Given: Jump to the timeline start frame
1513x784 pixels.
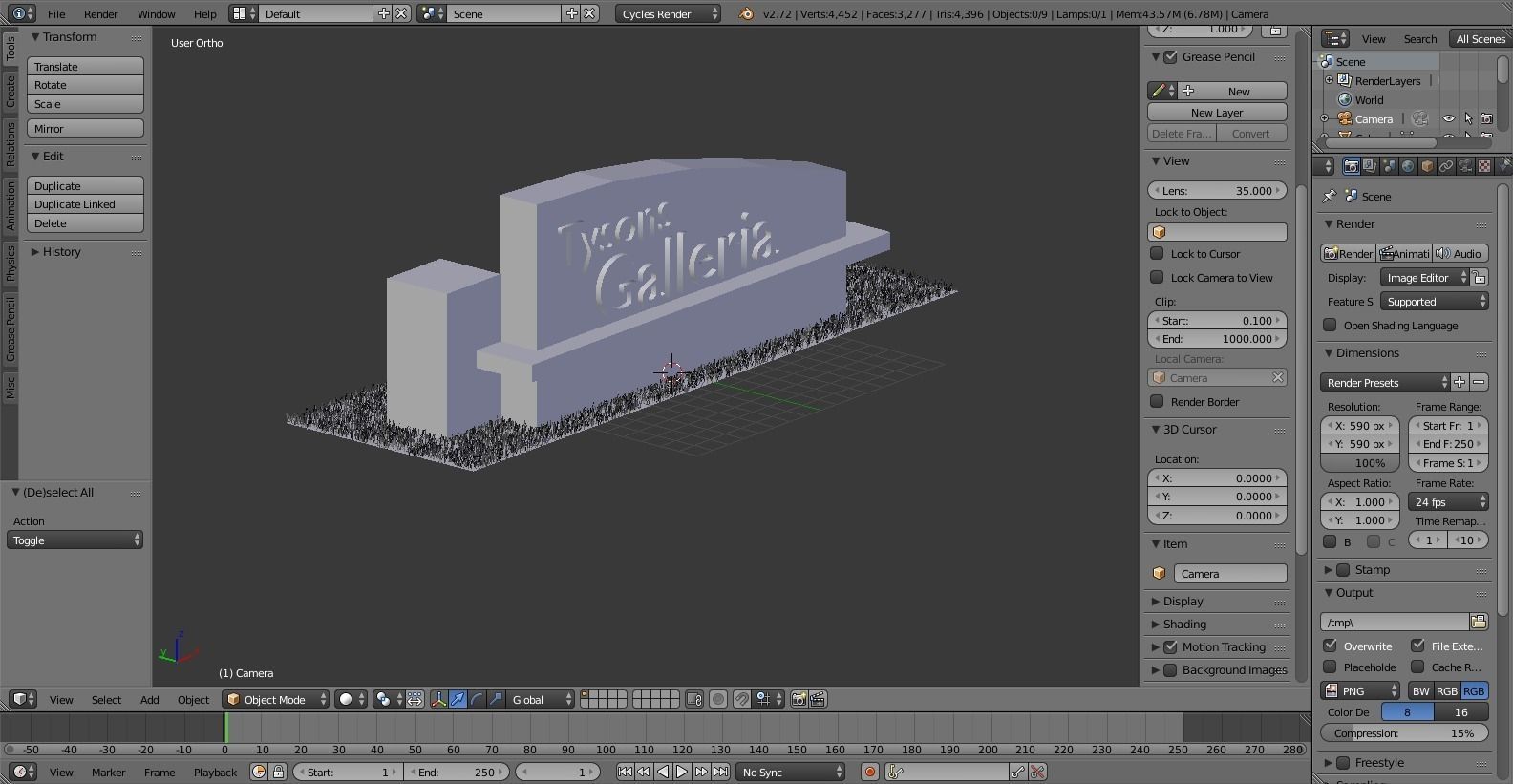Looking at the screenshot, I should click(625, 772).
